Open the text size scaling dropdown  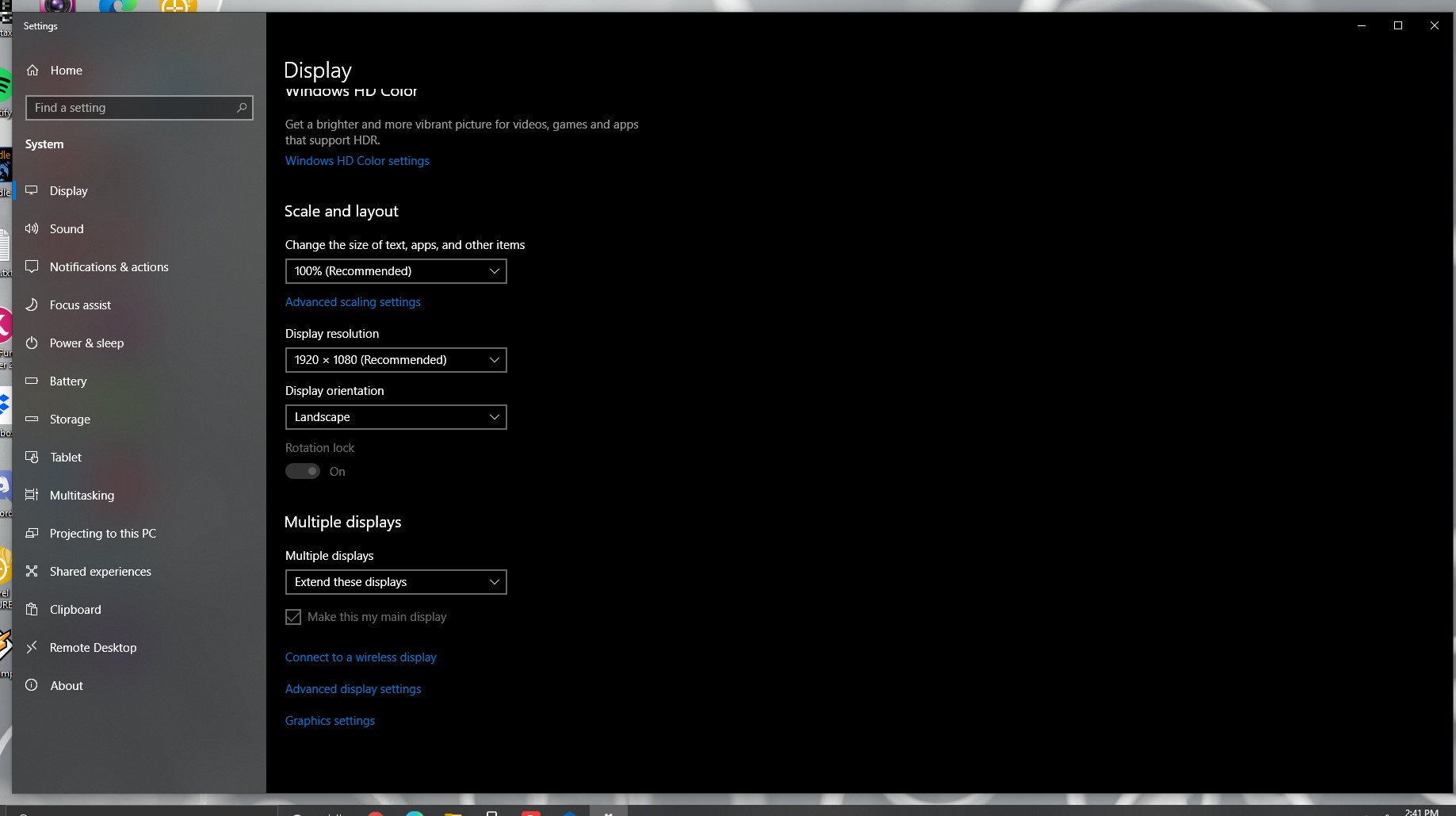coord(396,271)
